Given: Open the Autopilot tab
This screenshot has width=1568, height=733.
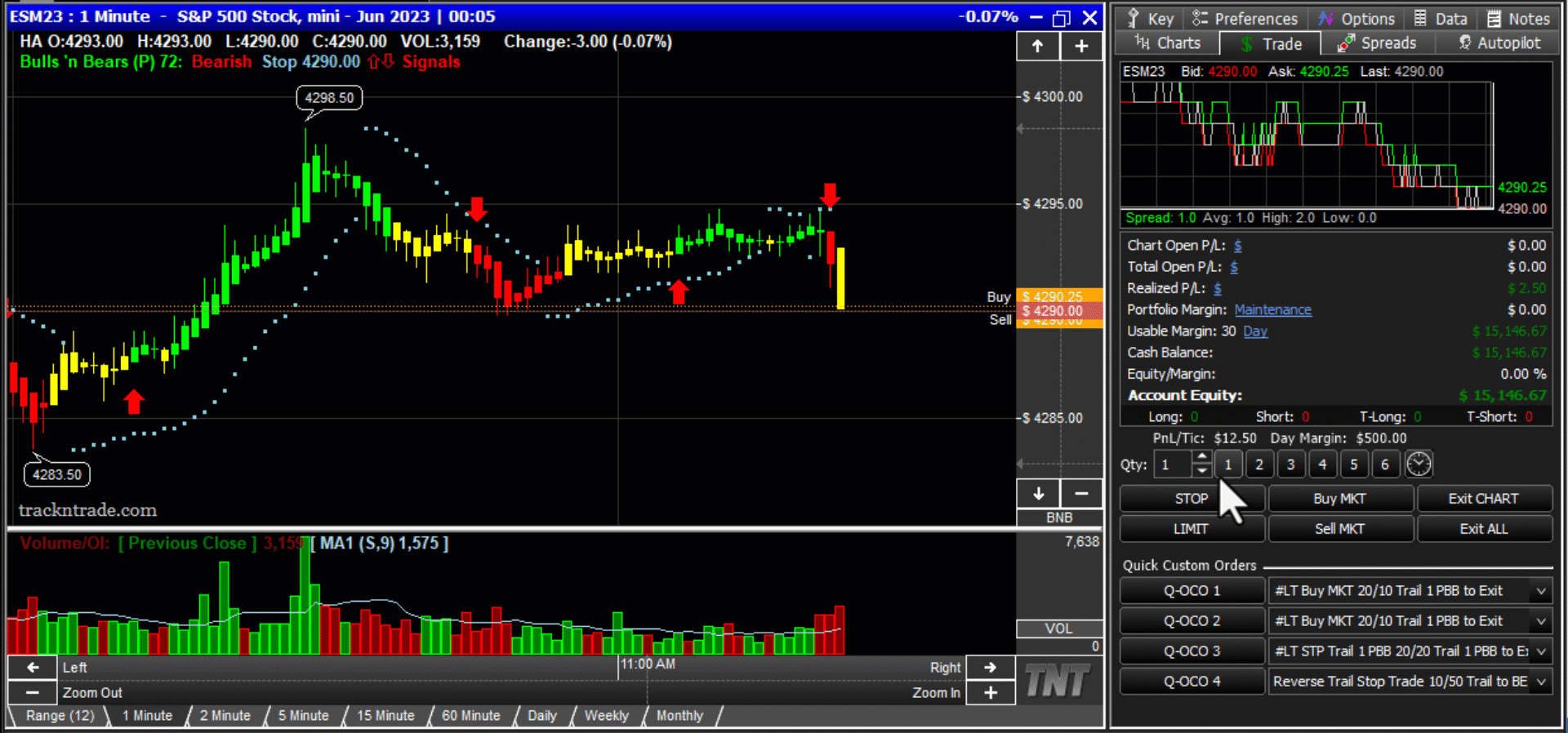Looking at the screenshot, I should [x=1499, y=43].
